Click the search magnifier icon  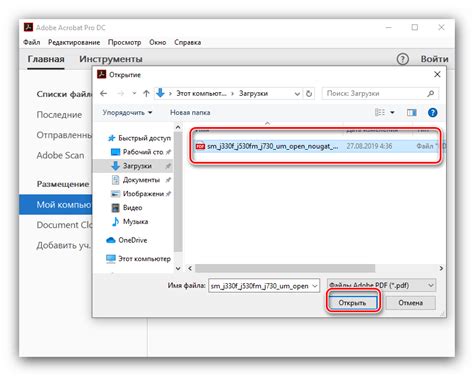[x=431, y=94]
